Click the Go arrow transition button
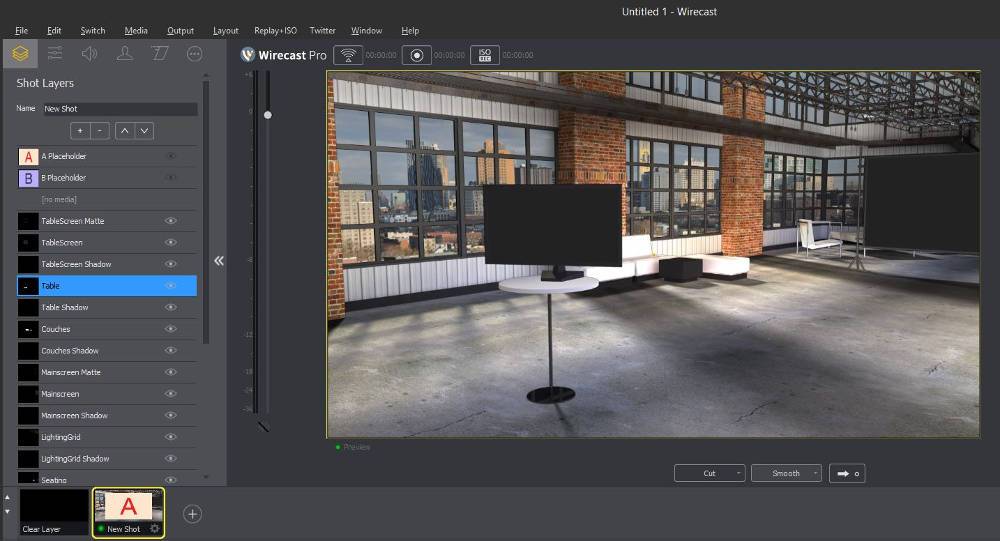The image size is (1000, 541). point(847,473)
